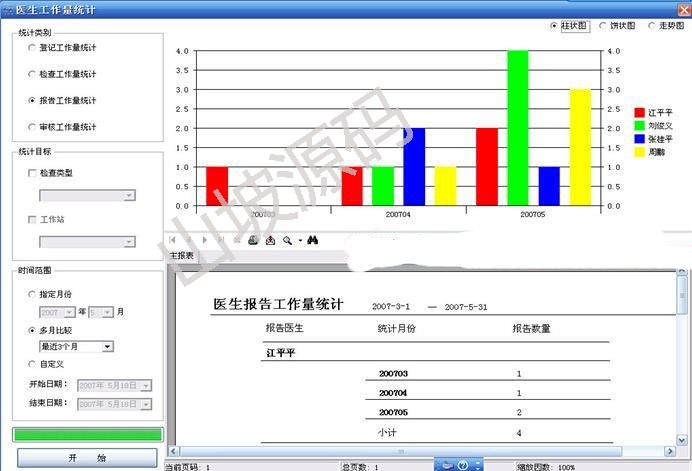Click the 小计 subtotal row label
Screen dimensions: 692x471
pos(387,432)
